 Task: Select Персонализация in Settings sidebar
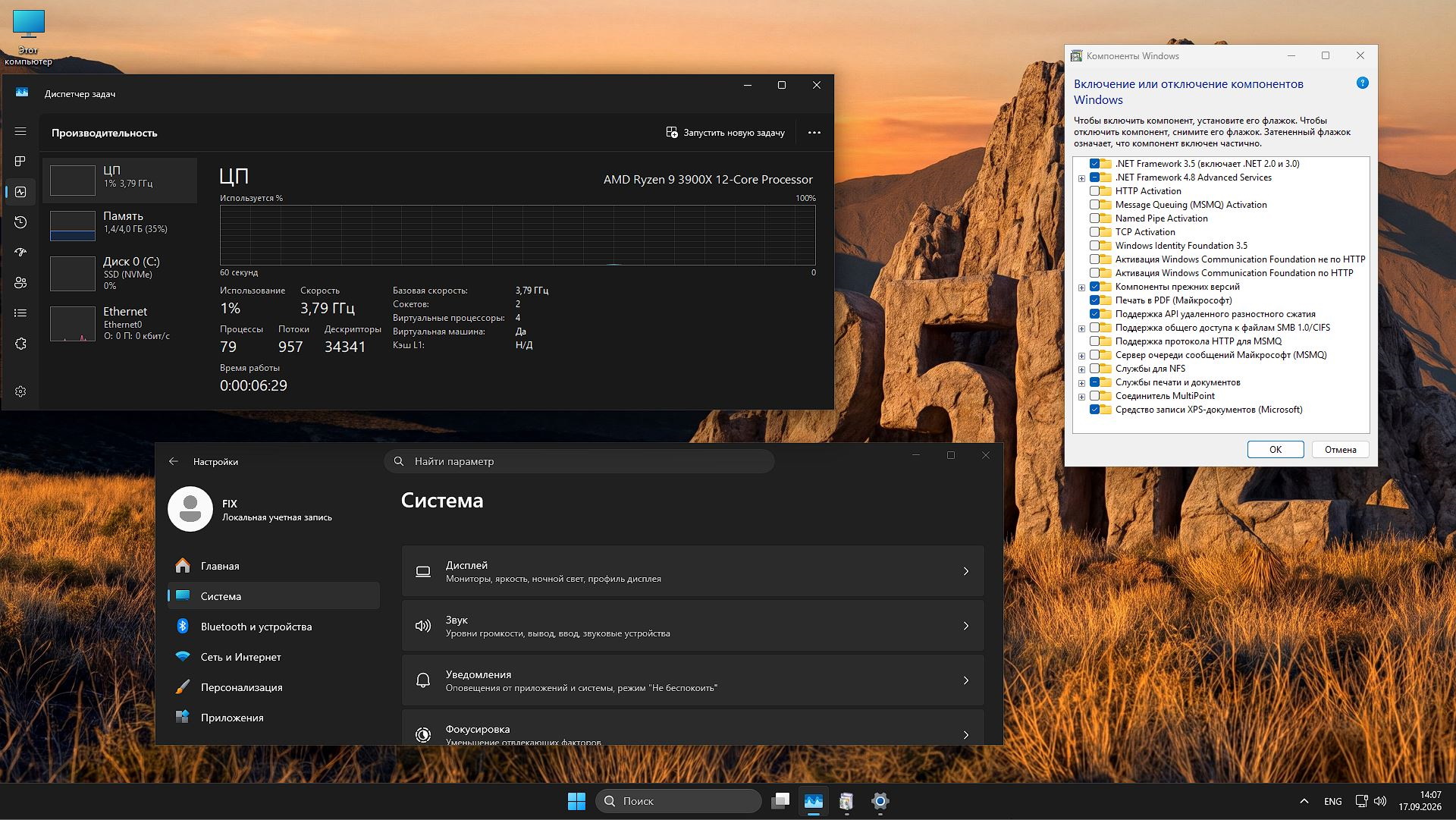273,687
